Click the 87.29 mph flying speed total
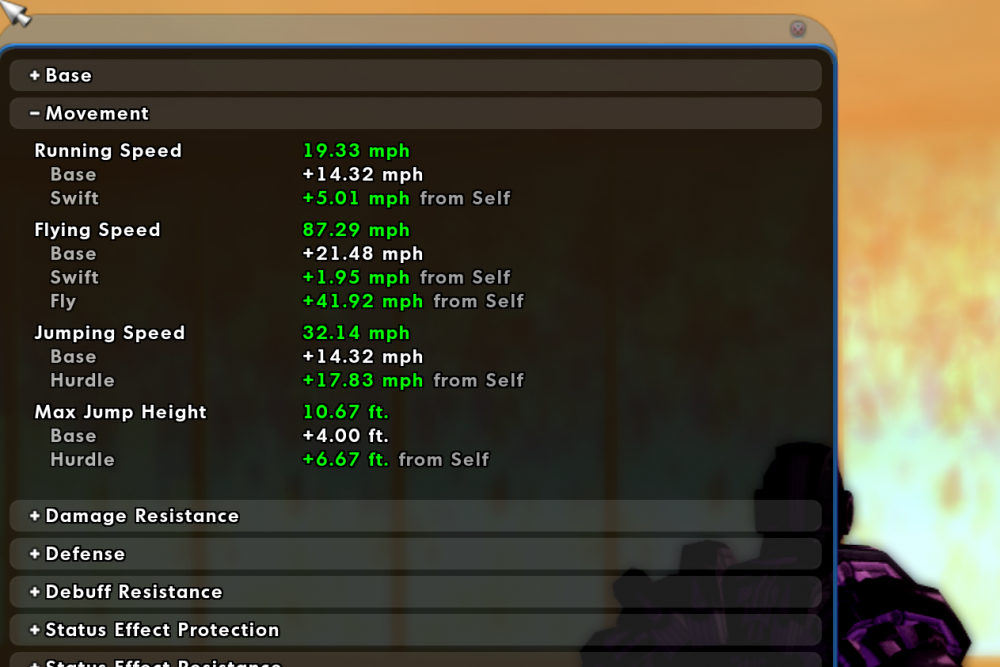 click(356, 230)
